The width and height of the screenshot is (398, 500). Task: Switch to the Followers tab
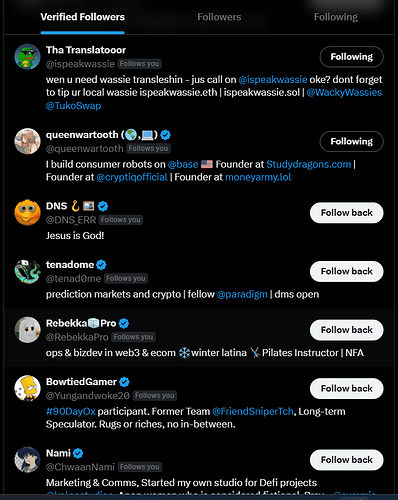pos(219,17)
